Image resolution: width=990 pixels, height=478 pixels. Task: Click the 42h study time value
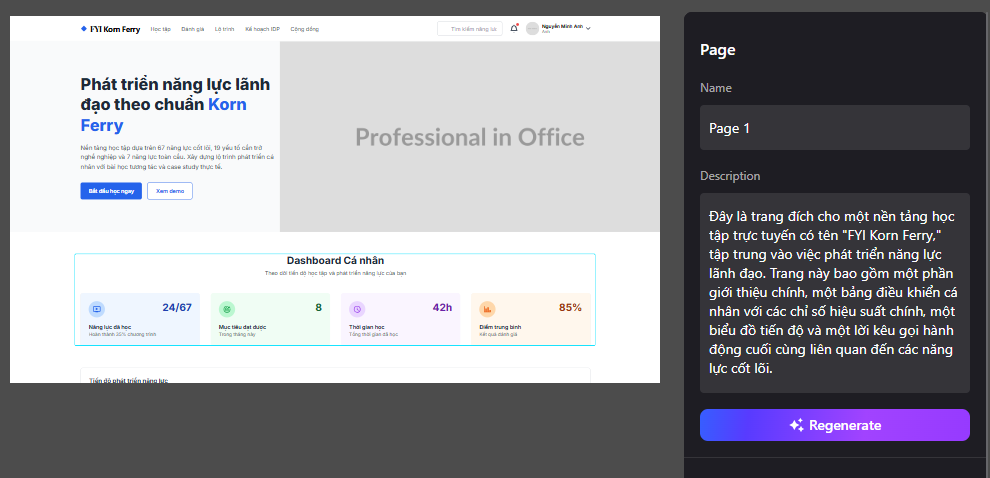(x=442, y=308)
